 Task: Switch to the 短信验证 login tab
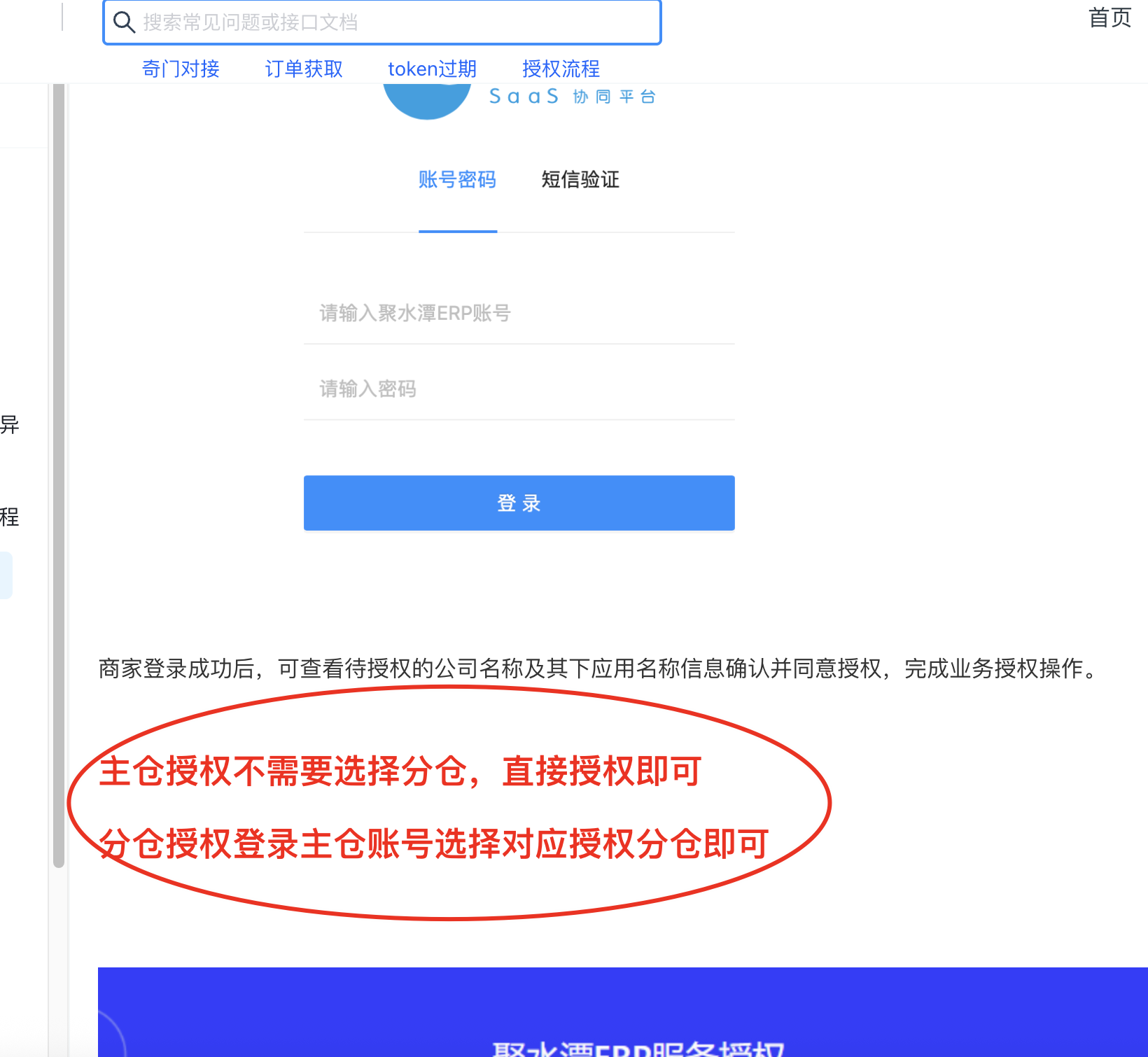point(580,180)
